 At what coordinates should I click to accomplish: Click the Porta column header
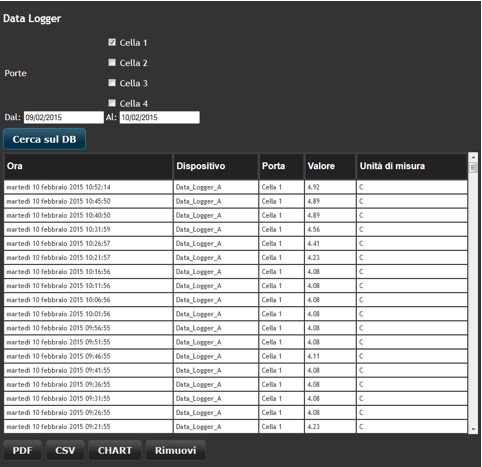[282, 166]
